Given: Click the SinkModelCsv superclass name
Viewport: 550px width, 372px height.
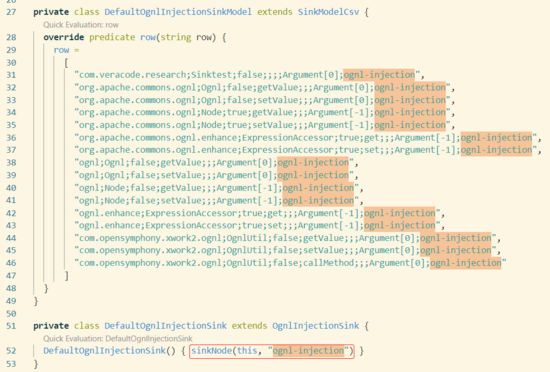Looking at the screenshot, I should coord(328,12).
